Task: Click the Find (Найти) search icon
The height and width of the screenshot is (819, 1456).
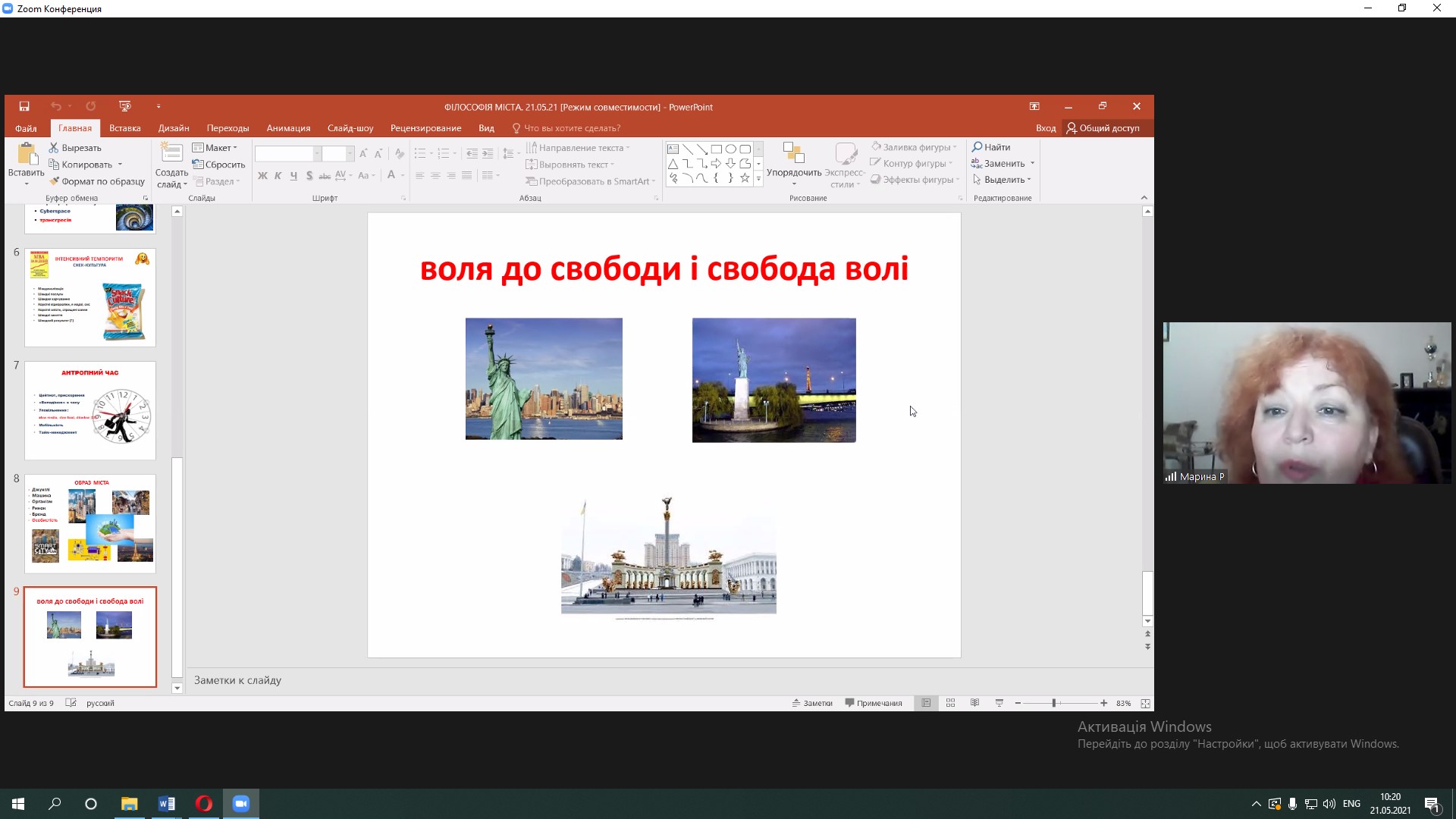Action: click(977, 147)
